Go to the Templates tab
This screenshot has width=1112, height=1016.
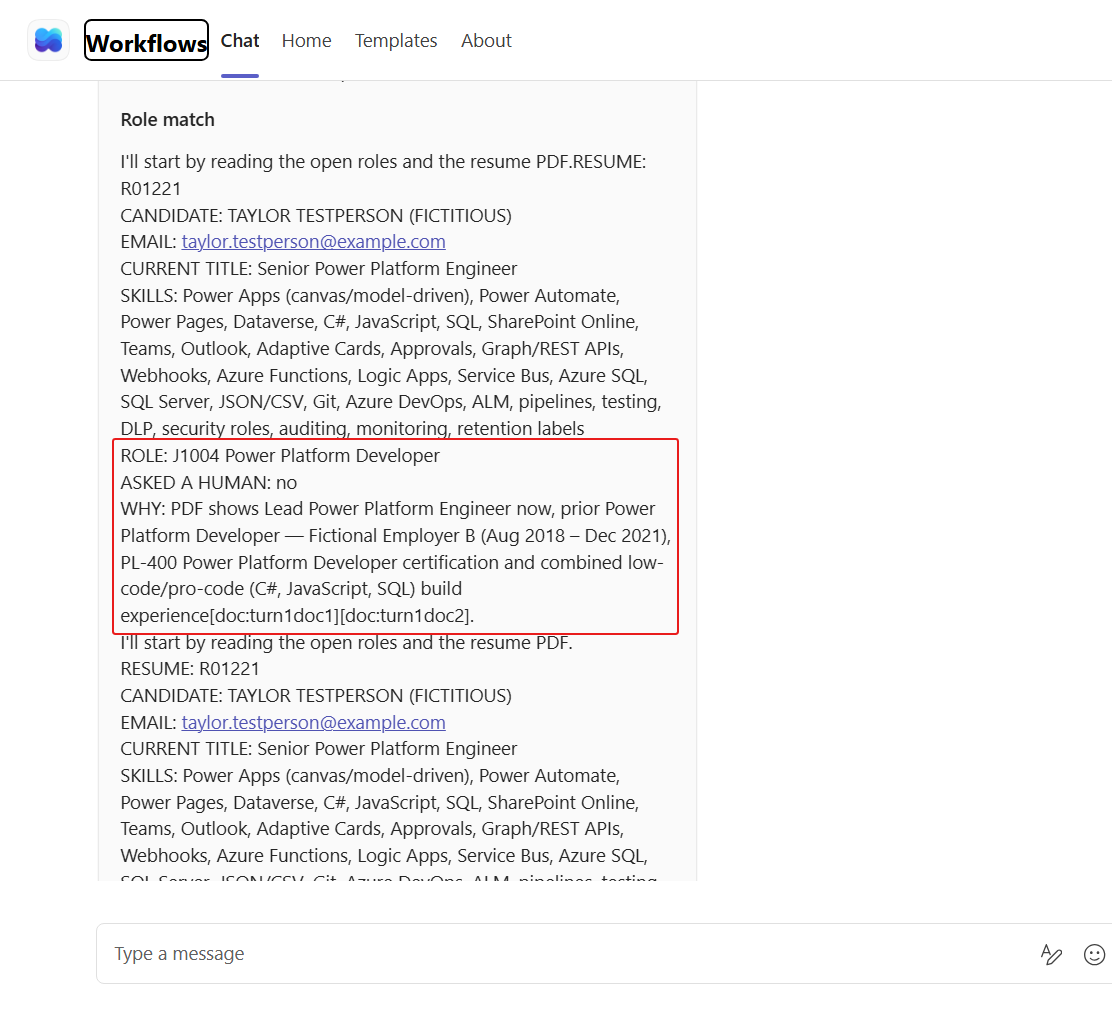[x=396, y=40]
